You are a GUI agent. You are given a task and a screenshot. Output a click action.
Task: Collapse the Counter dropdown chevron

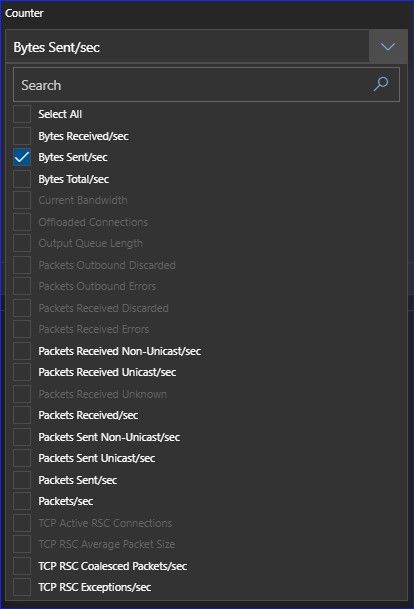coord(388,47)
